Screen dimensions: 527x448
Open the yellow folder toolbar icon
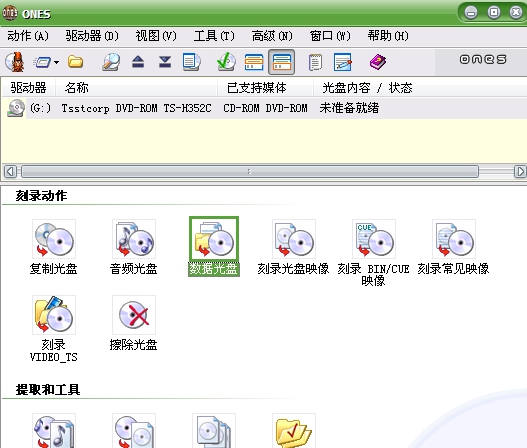[75, 62]
